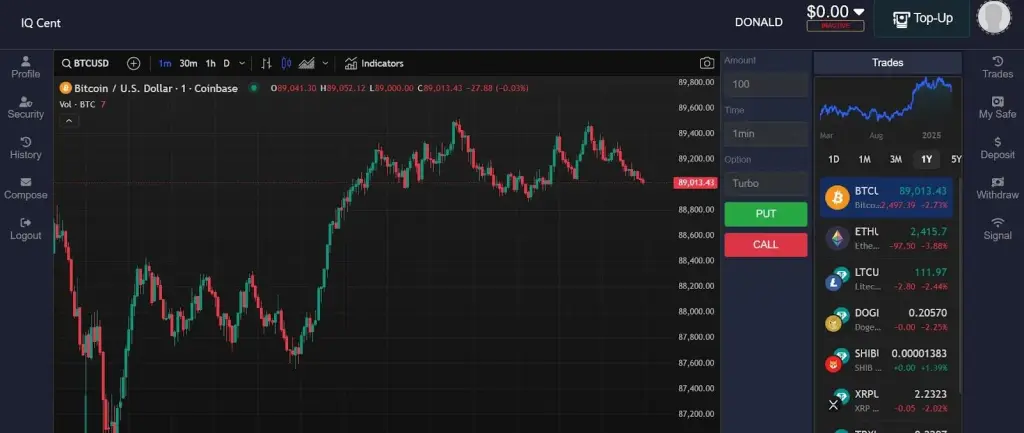This screenshot has width=1024, height=433.
Task: Take a chart snapshot with camera icon
Action: tap(707, 63)
